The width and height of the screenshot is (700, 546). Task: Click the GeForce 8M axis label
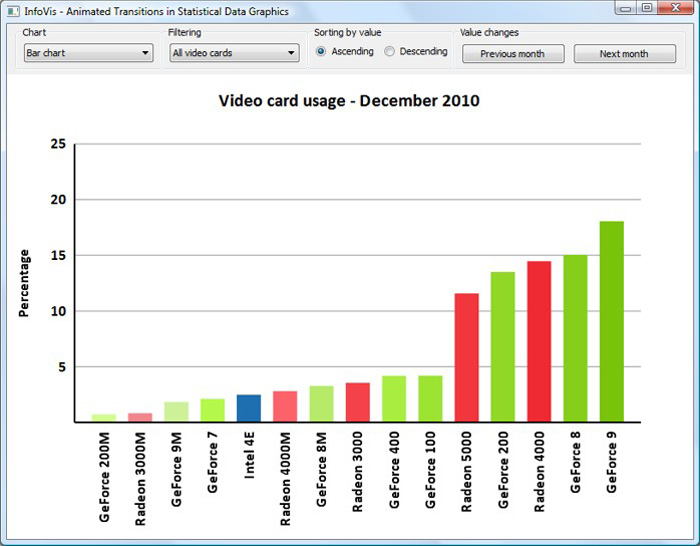[321, 469]
